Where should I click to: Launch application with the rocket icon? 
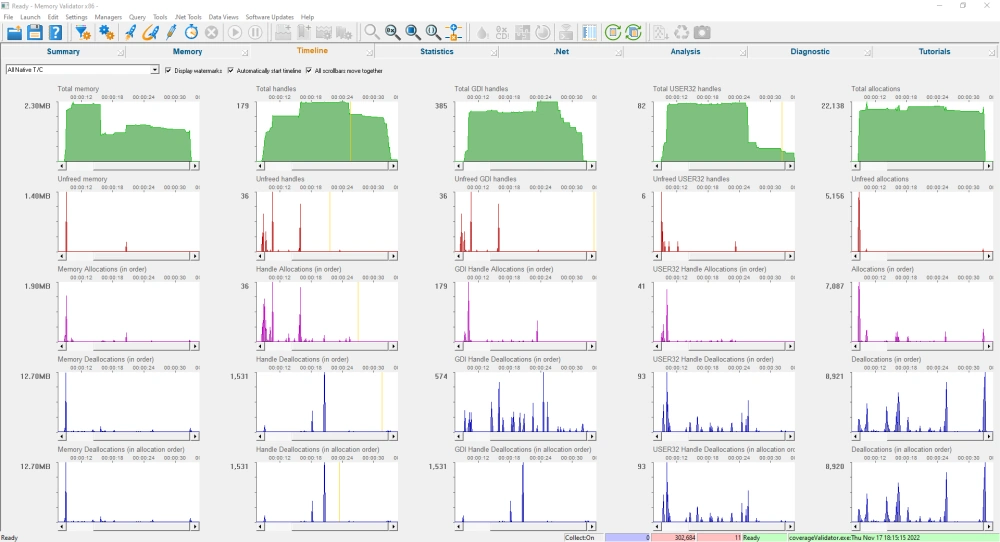click(130, 33)
